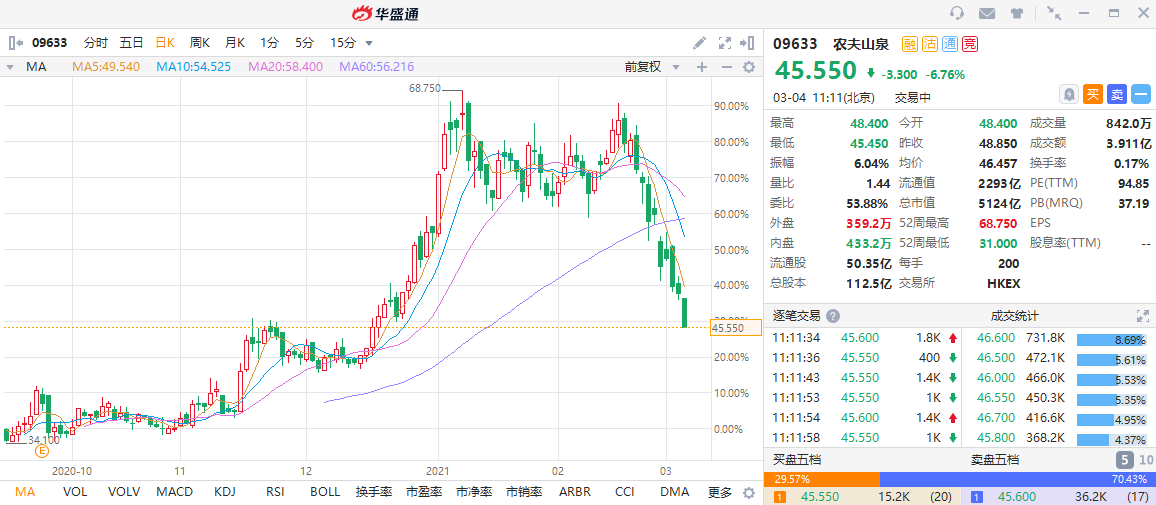Viewport: 1156px width, 505px height.
Task: Expand more time periods after 15分
Action: (369, 43)
